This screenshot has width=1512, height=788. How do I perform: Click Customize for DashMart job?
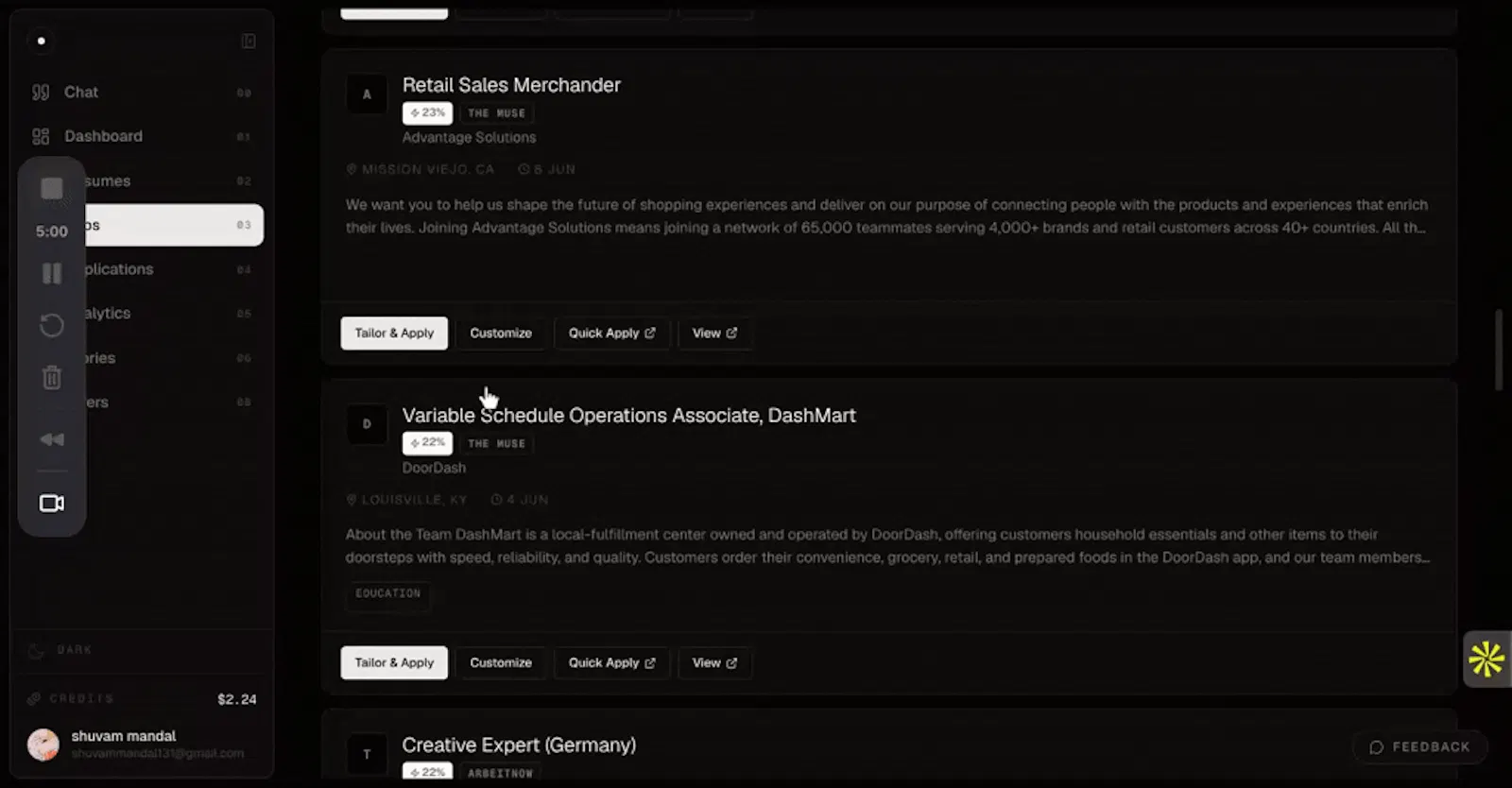tap(501, 662)
